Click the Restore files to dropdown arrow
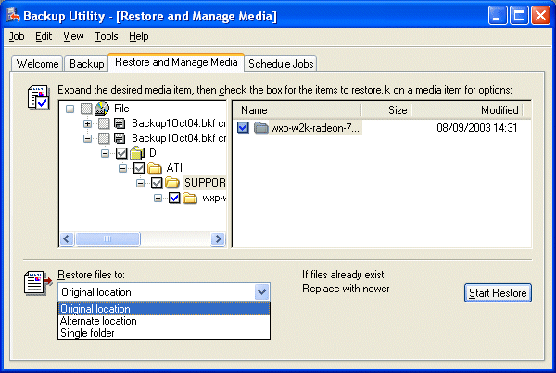The height and width of the screenshot is (373, 556). pos(262,292)
